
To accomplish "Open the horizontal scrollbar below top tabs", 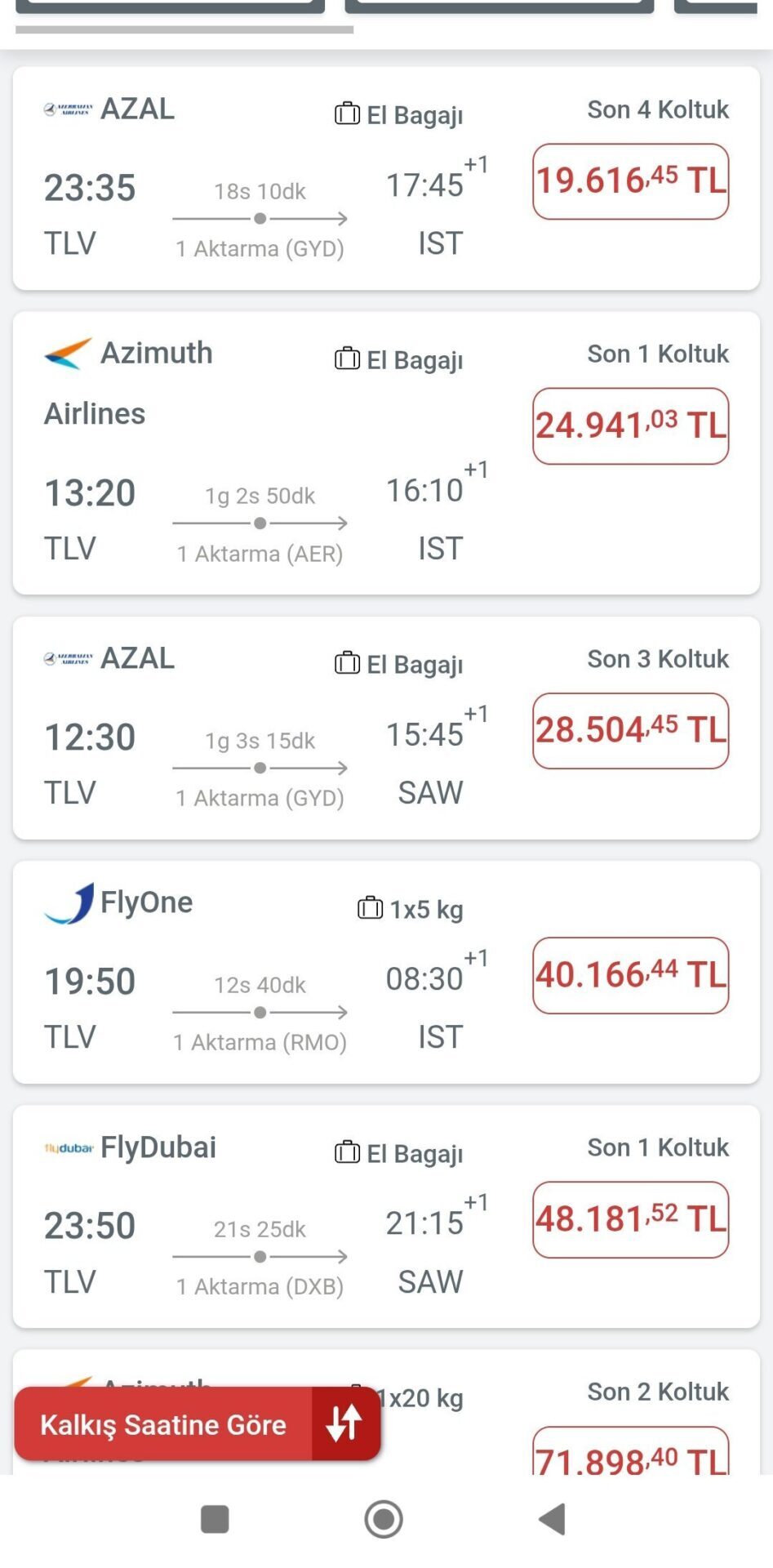I will tap(184, 29).
